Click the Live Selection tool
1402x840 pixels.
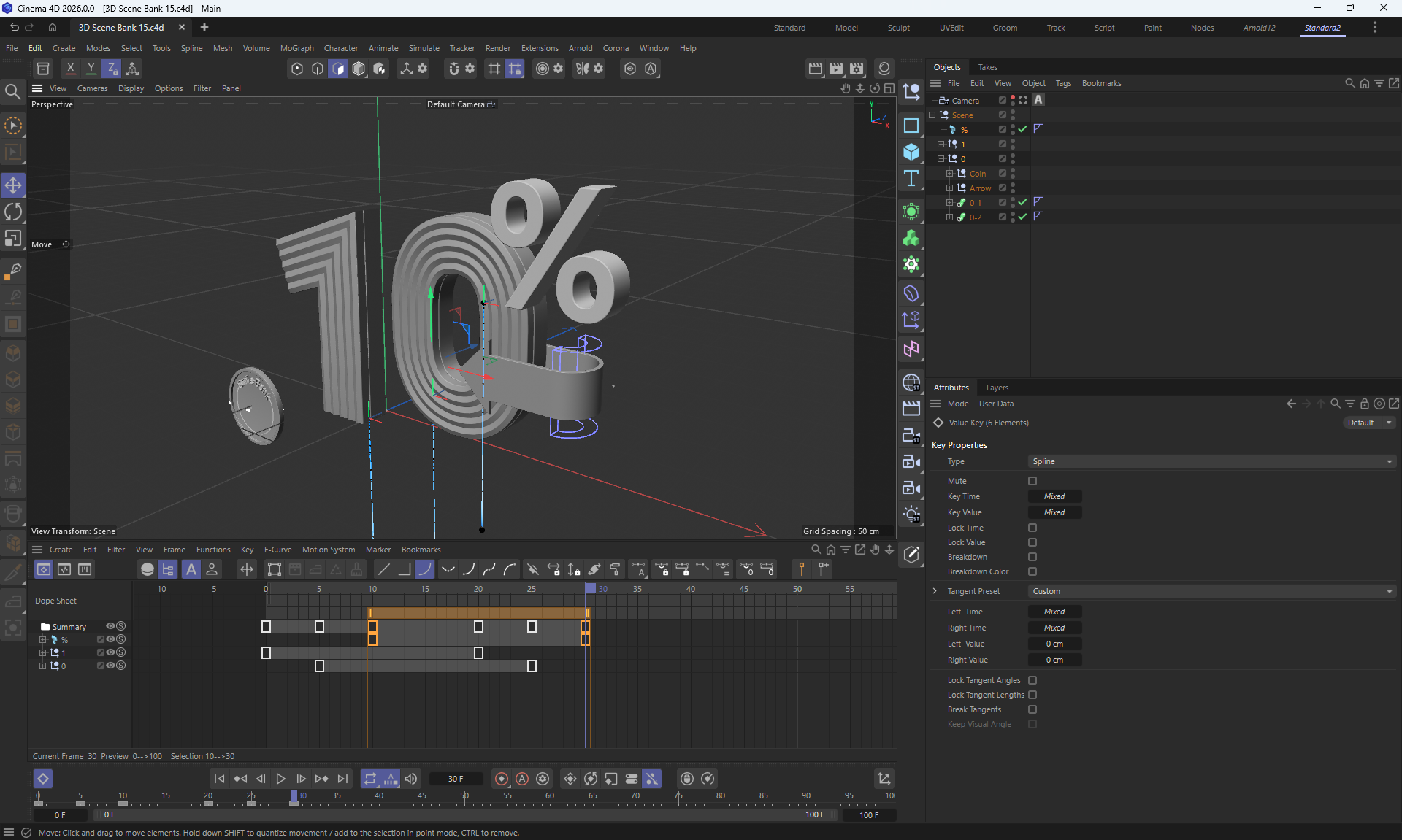pos(13,126)
